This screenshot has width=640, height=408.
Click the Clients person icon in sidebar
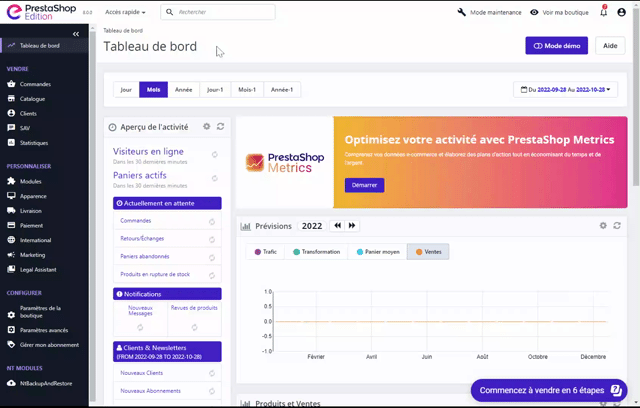11,113
